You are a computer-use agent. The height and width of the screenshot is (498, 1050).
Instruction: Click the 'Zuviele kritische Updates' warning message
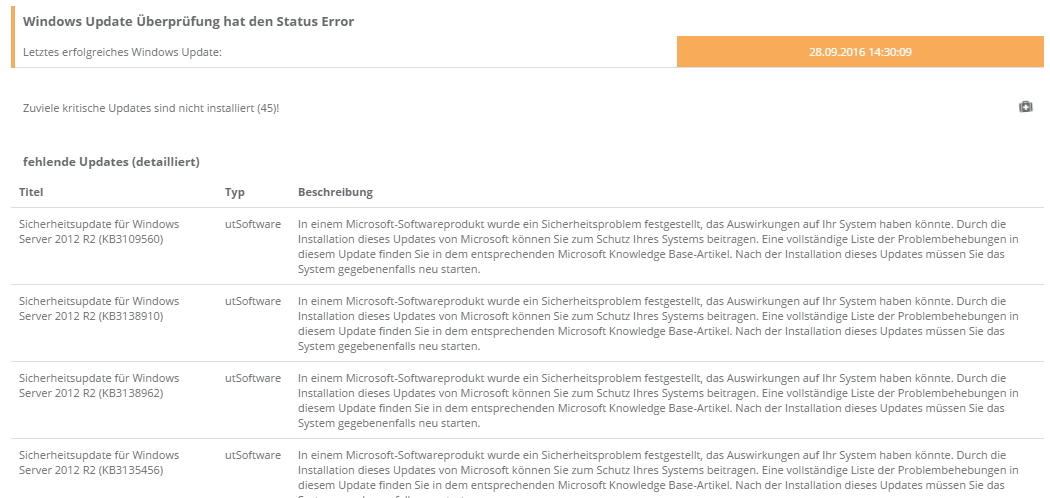click(151, 107)
